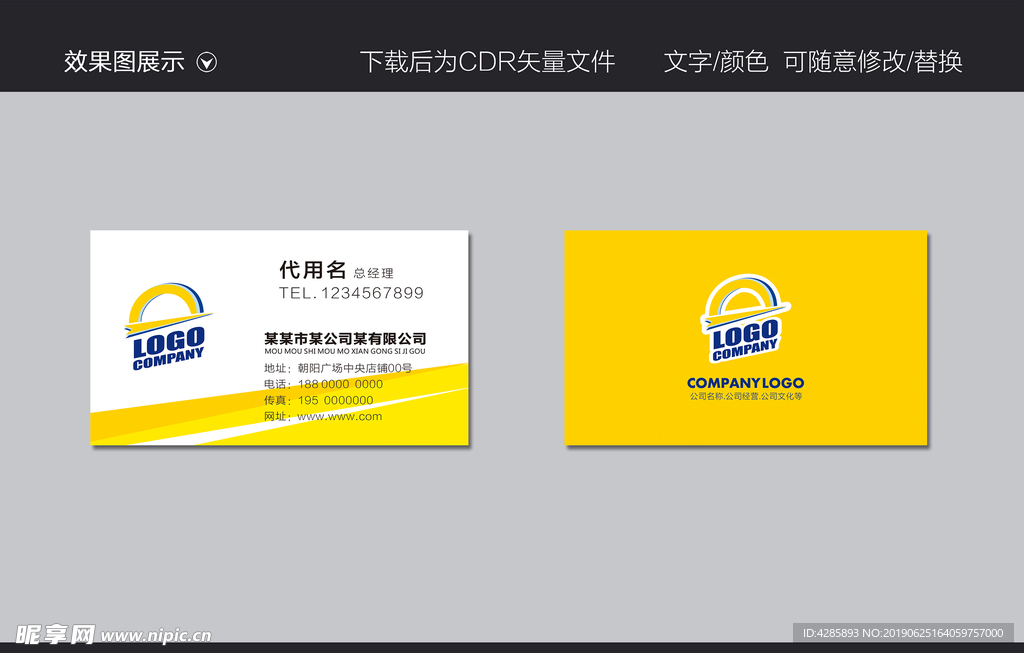Screen dimensions: 1024x653
Task: Expand the 效果图展示 circle arrow
Action: (x=208, y=62)
